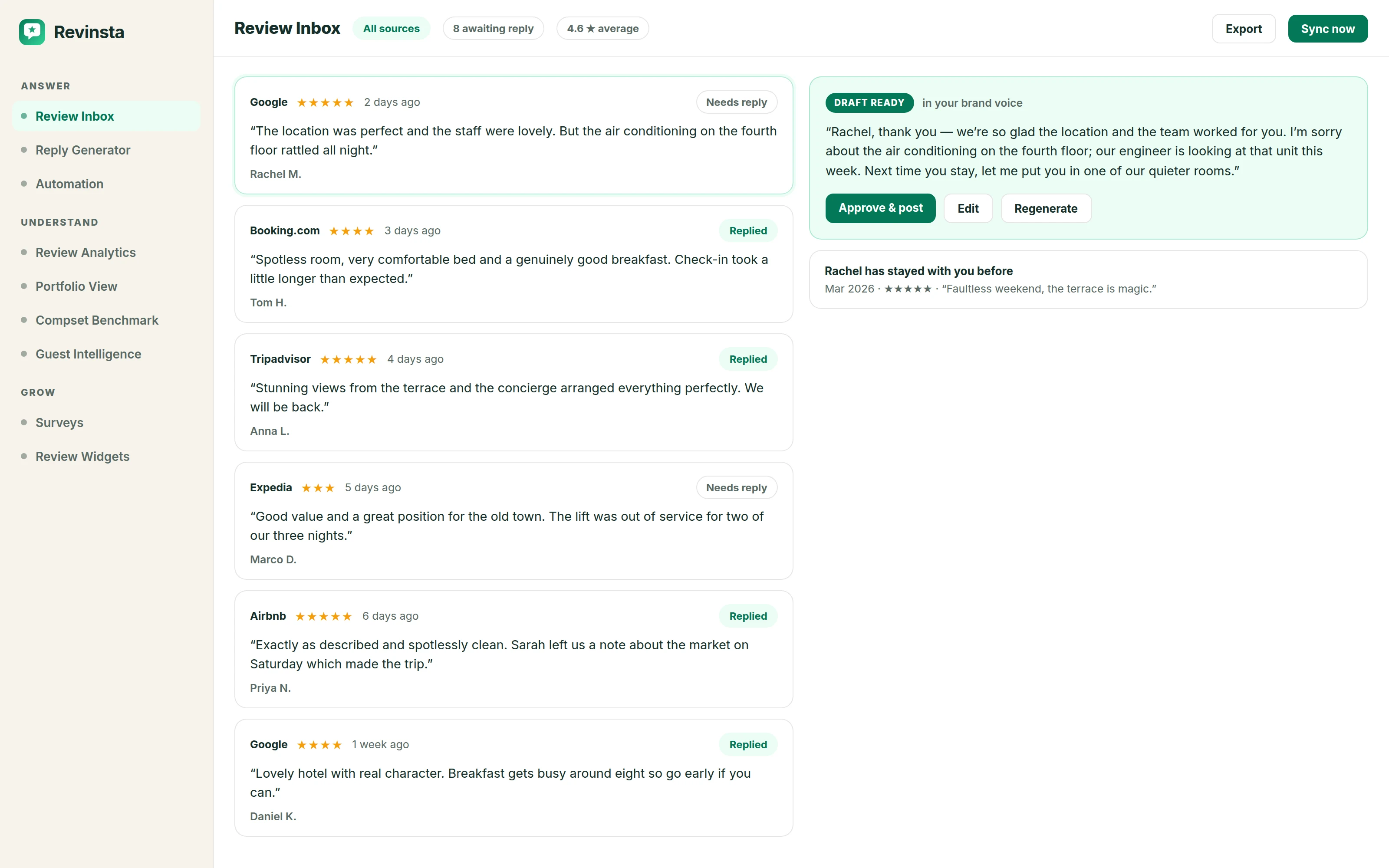The image size is (1389, 868).
Task: Open Compset Benchmark
Action: point(106,320)
